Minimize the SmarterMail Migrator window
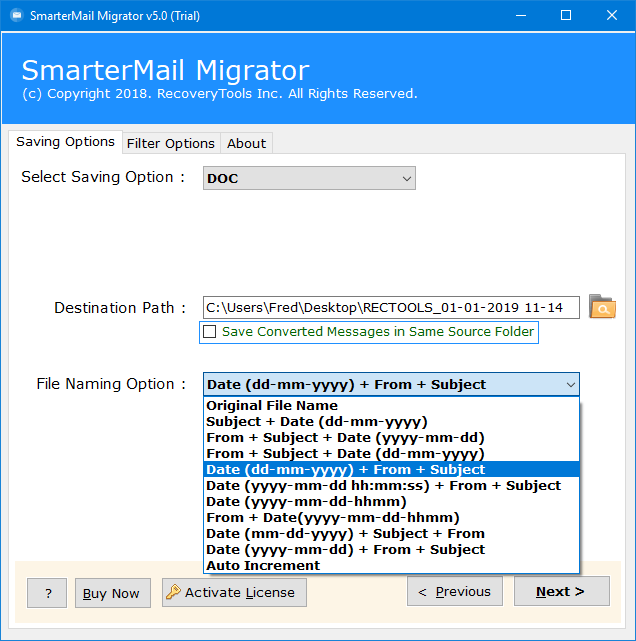 click(521, 16)
